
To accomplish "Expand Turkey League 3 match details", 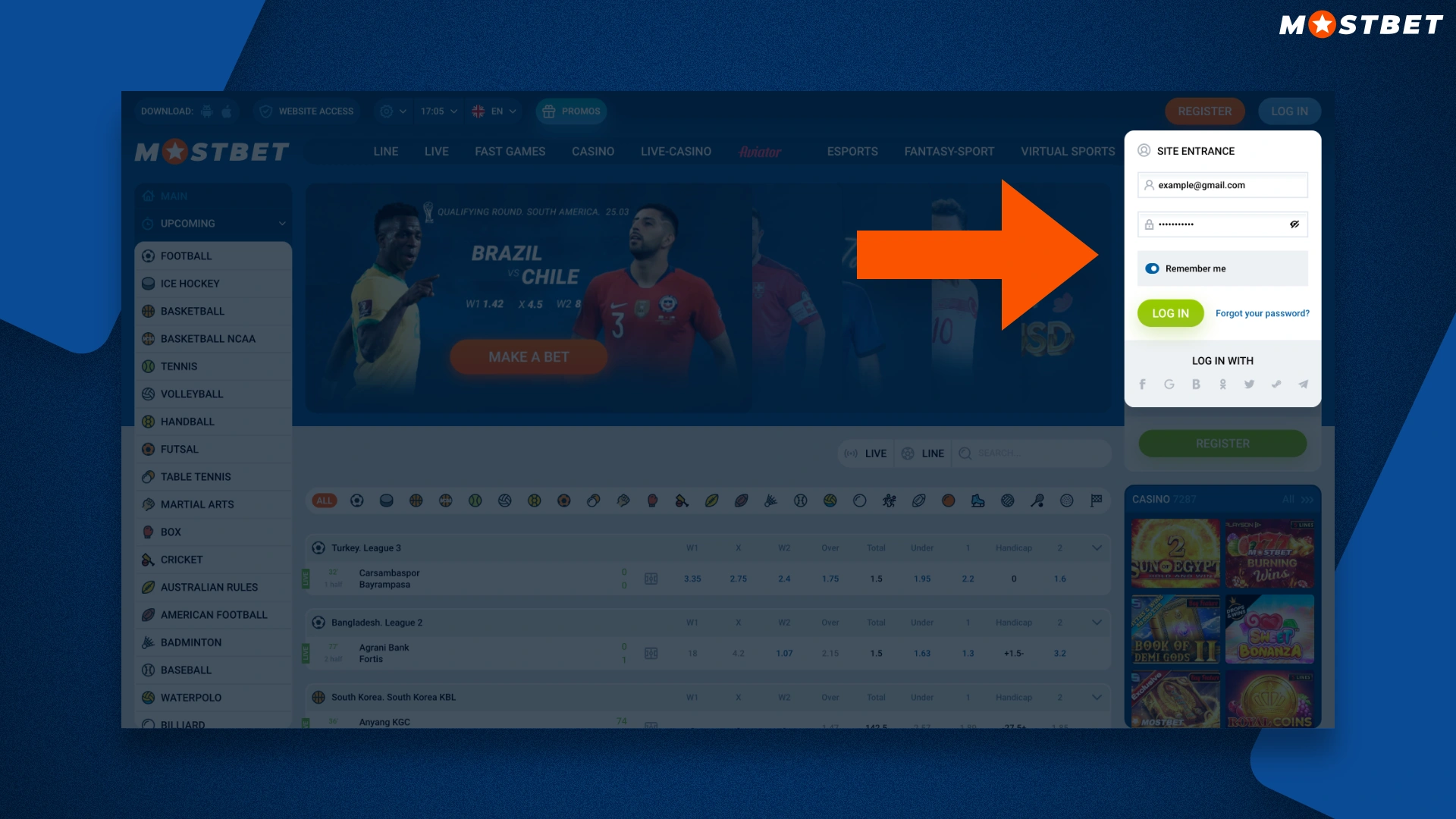I will pyautogui.click(x=1097, y=548).
